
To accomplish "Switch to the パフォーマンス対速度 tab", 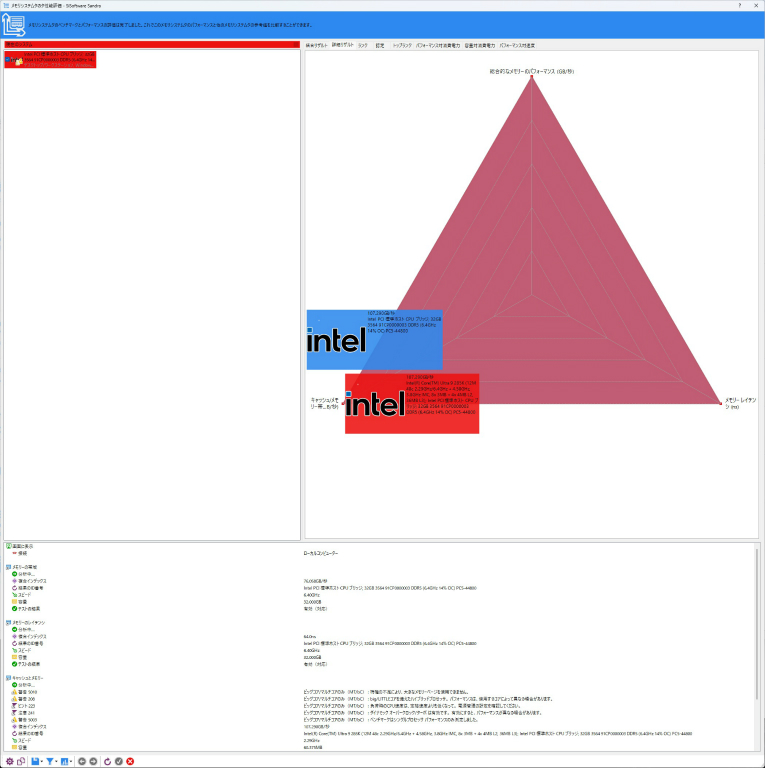I will [517, 46].
